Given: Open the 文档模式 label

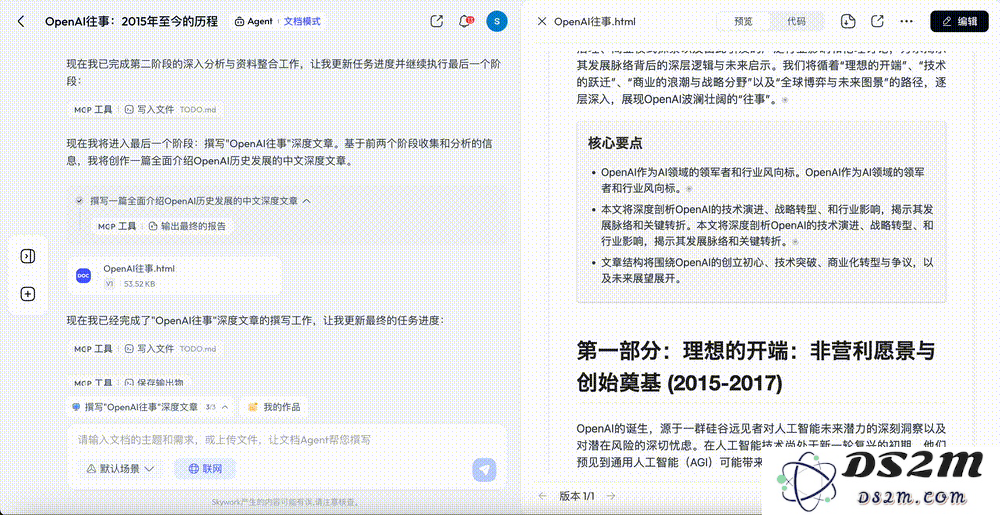Looking at the screenshot, I should pyautogui.click(x=302, y=21).
